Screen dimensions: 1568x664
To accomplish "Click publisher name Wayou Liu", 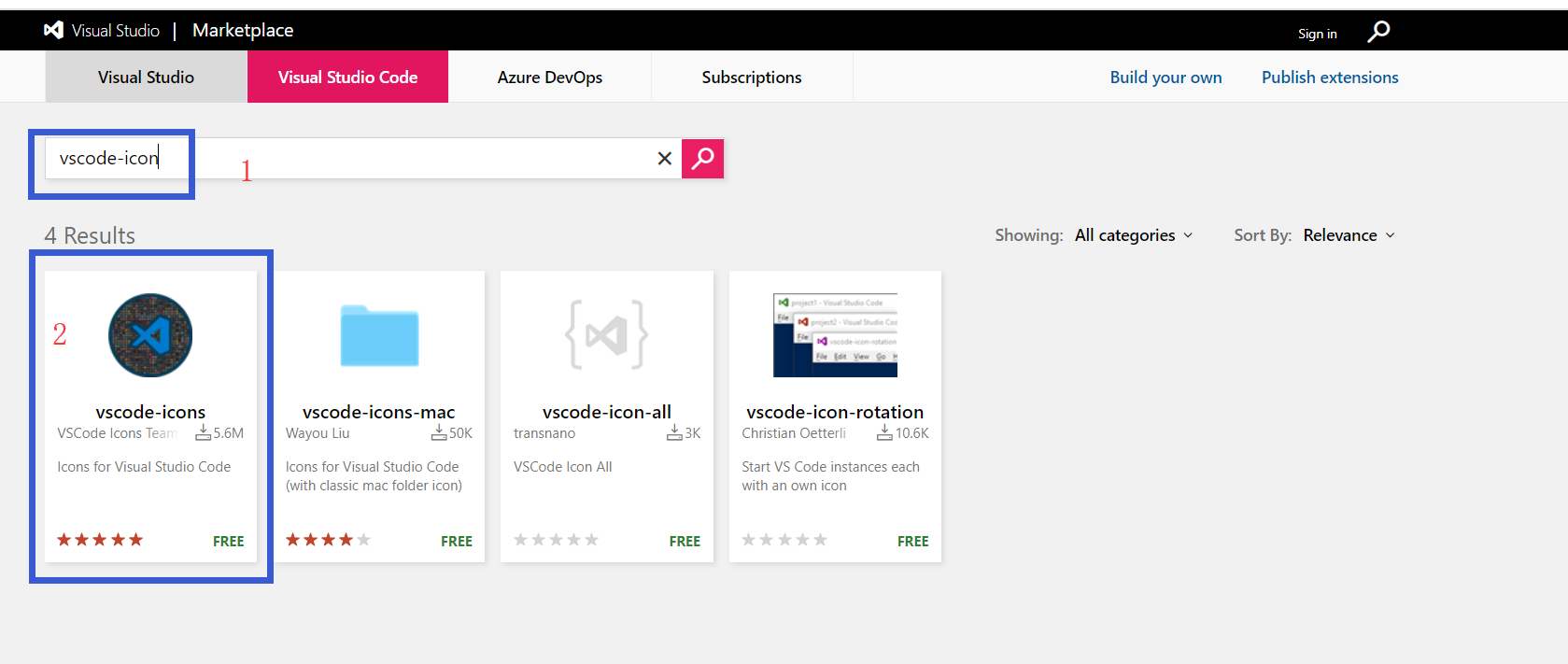I will [x=318, y=433].
